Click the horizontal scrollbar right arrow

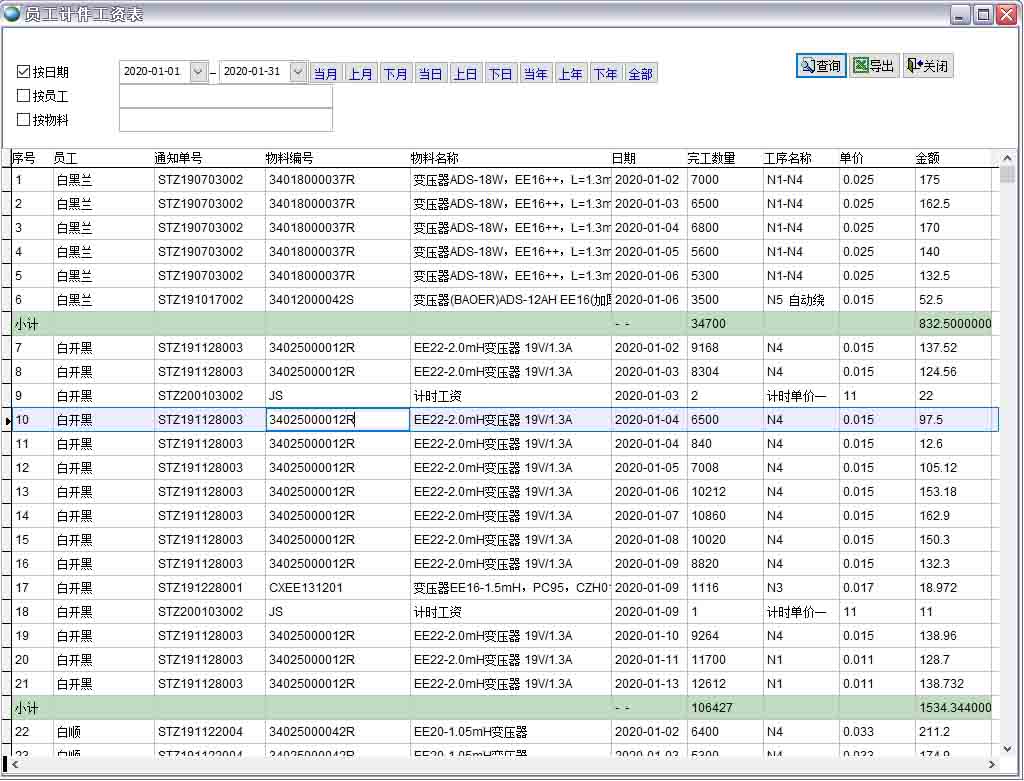(992, 764)
